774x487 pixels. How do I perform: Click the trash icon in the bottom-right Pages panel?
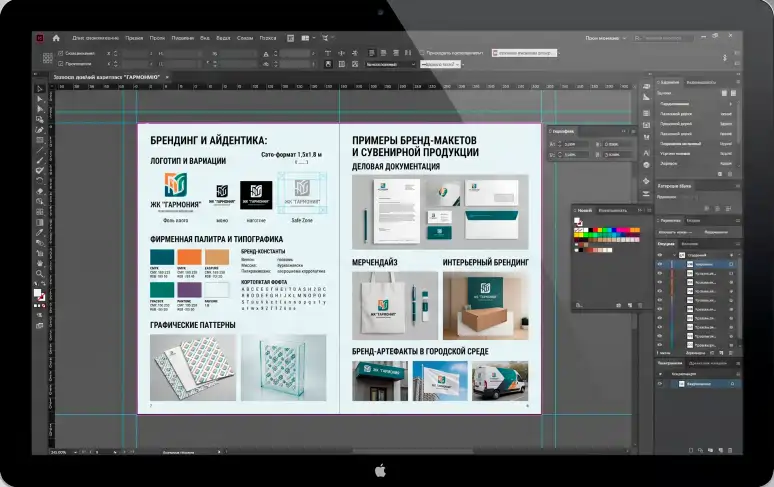(730, 450)
